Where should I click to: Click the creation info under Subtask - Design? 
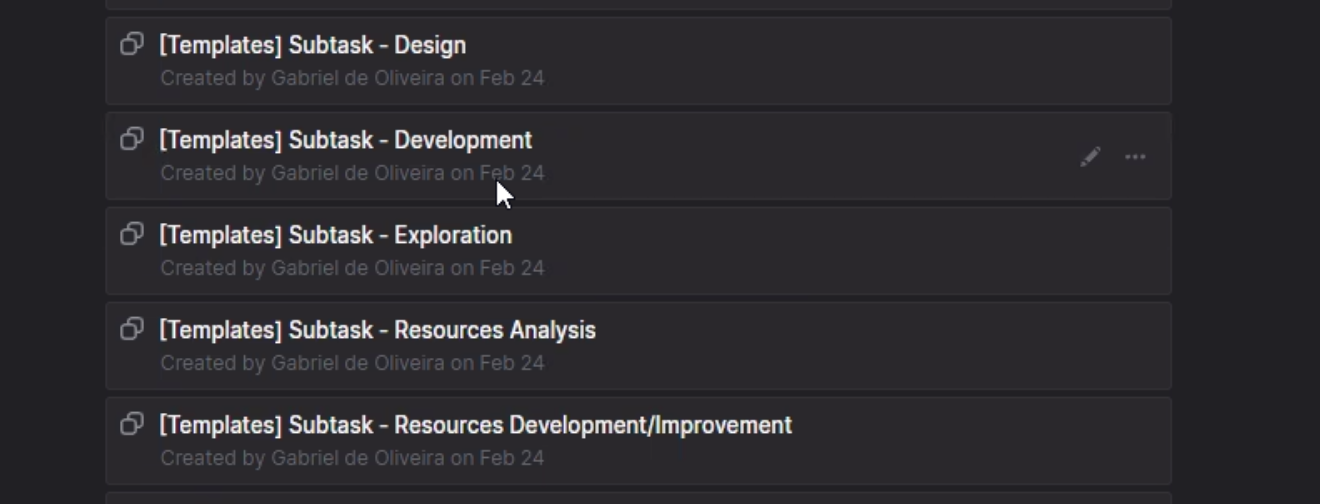[x=352, y=78]
